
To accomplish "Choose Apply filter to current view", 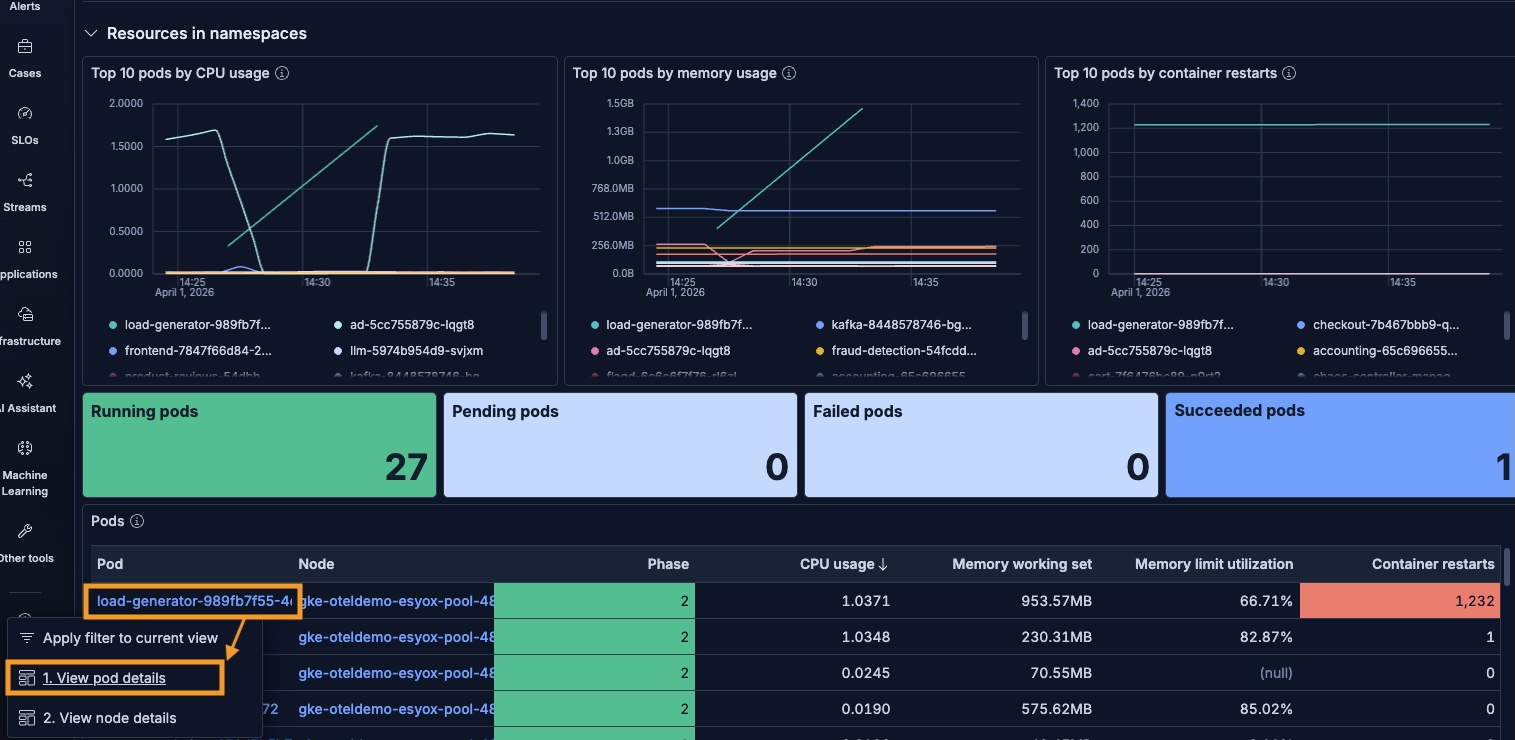I will [x=130, y=638].
